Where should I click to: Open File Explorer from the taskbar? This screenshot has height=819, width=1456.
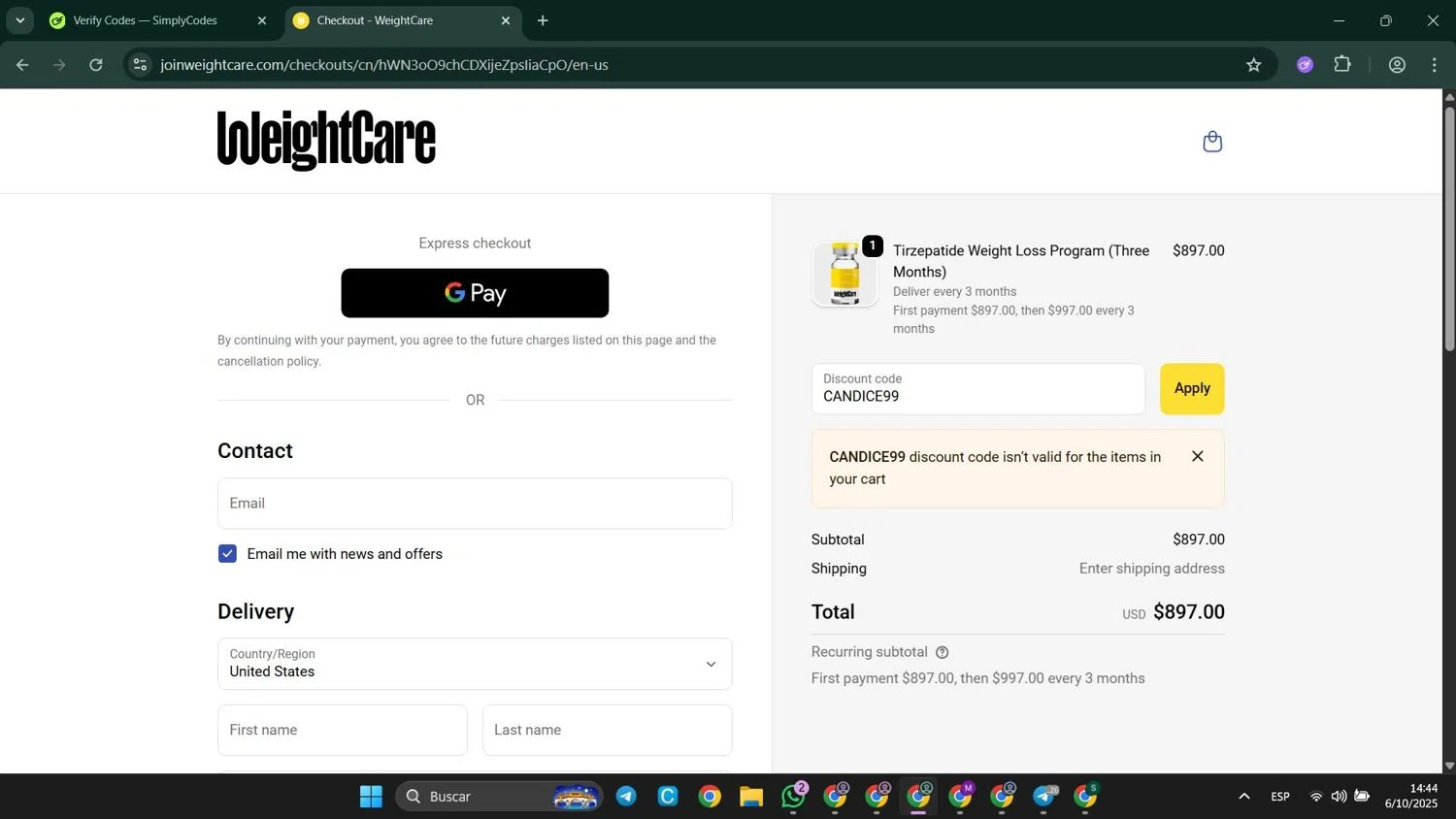tap(751, 797)
